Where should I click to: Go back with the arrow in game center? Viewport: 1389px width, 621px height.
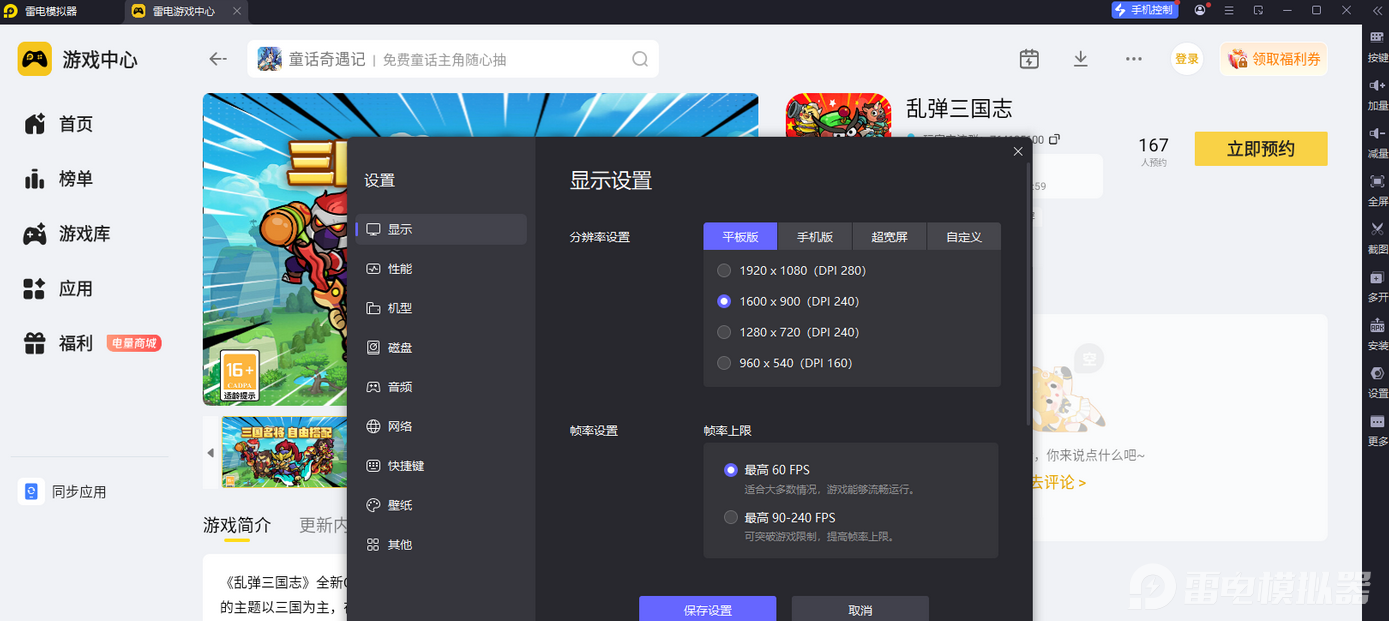(x=218, y=59)
